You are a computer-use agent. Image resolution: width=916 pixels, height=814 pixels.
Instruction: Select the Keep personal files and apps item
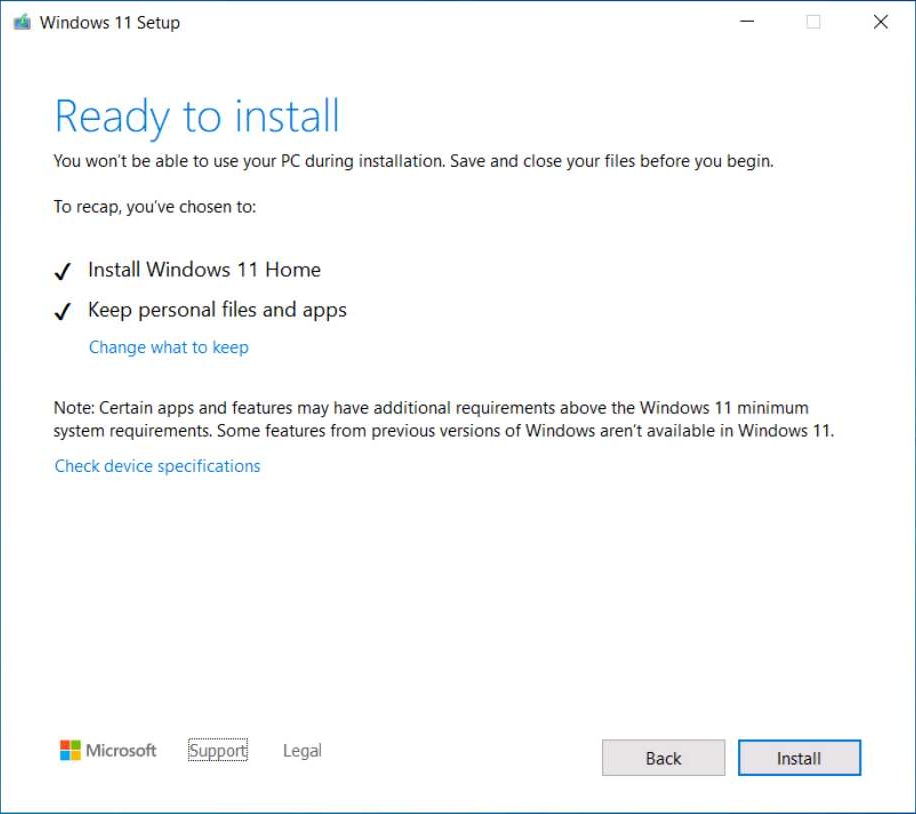(x=217, y=310)
